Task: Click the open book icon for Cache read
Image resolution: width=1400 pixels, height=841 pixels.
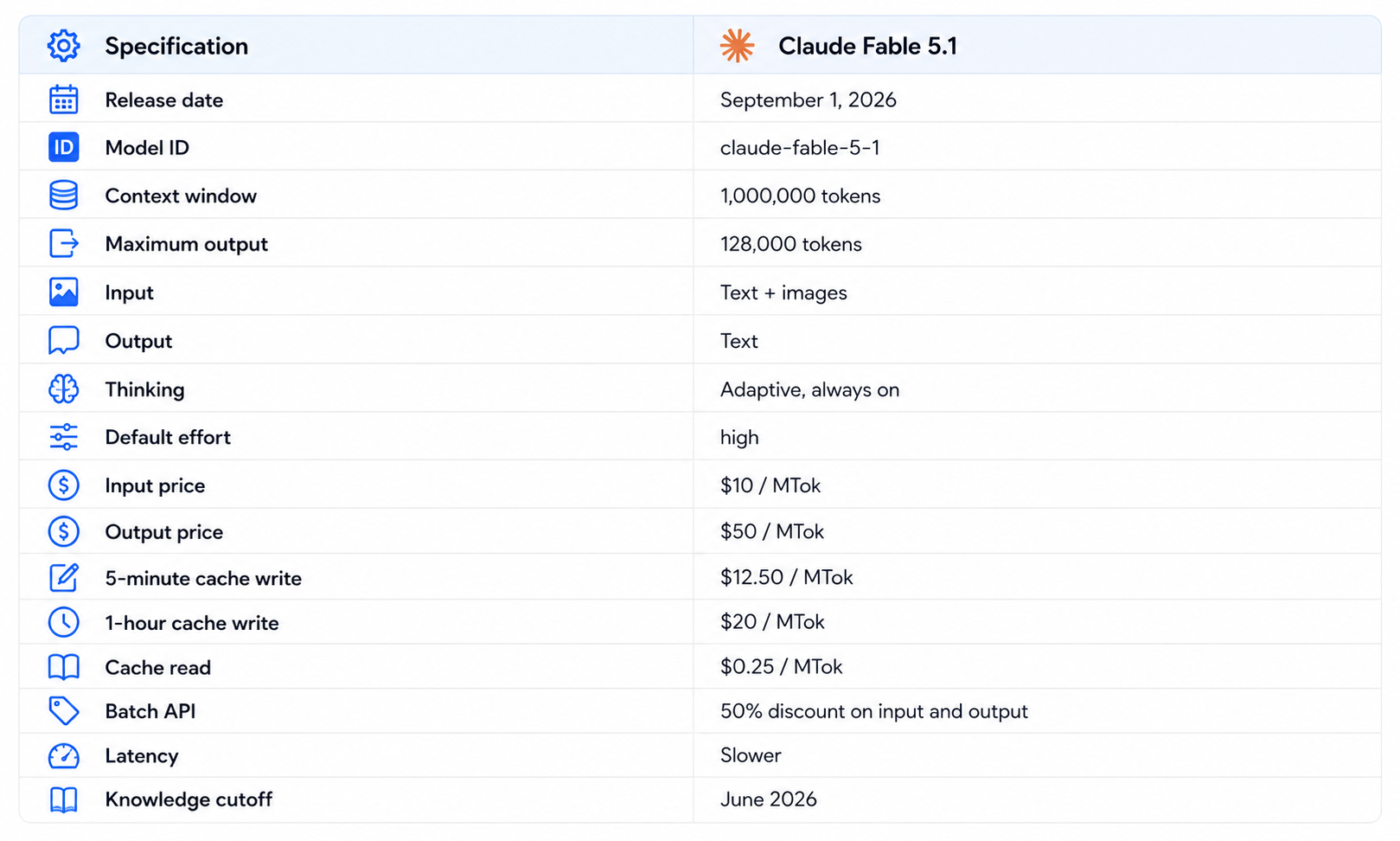Action: 63,667
